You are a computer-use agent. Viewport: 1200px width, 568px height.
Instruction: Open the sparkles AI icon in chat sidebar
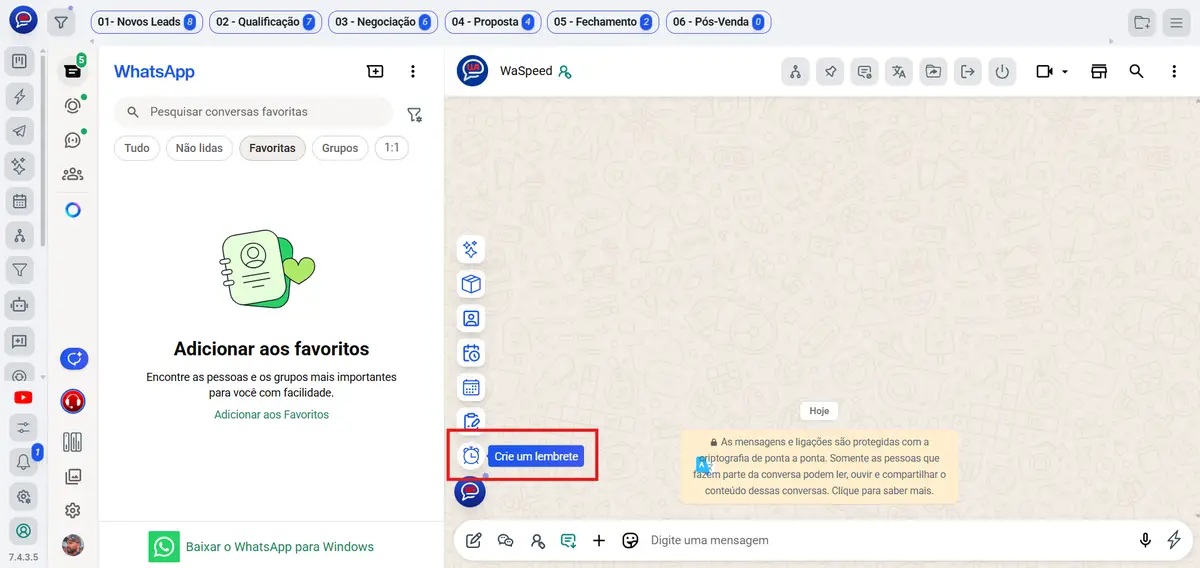tap(471, 250)
